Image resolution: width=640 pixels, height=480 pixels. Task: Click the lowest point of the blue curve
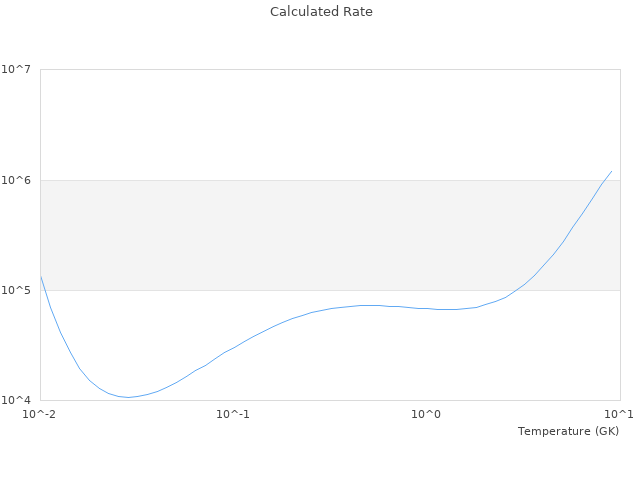pos(128,397)
